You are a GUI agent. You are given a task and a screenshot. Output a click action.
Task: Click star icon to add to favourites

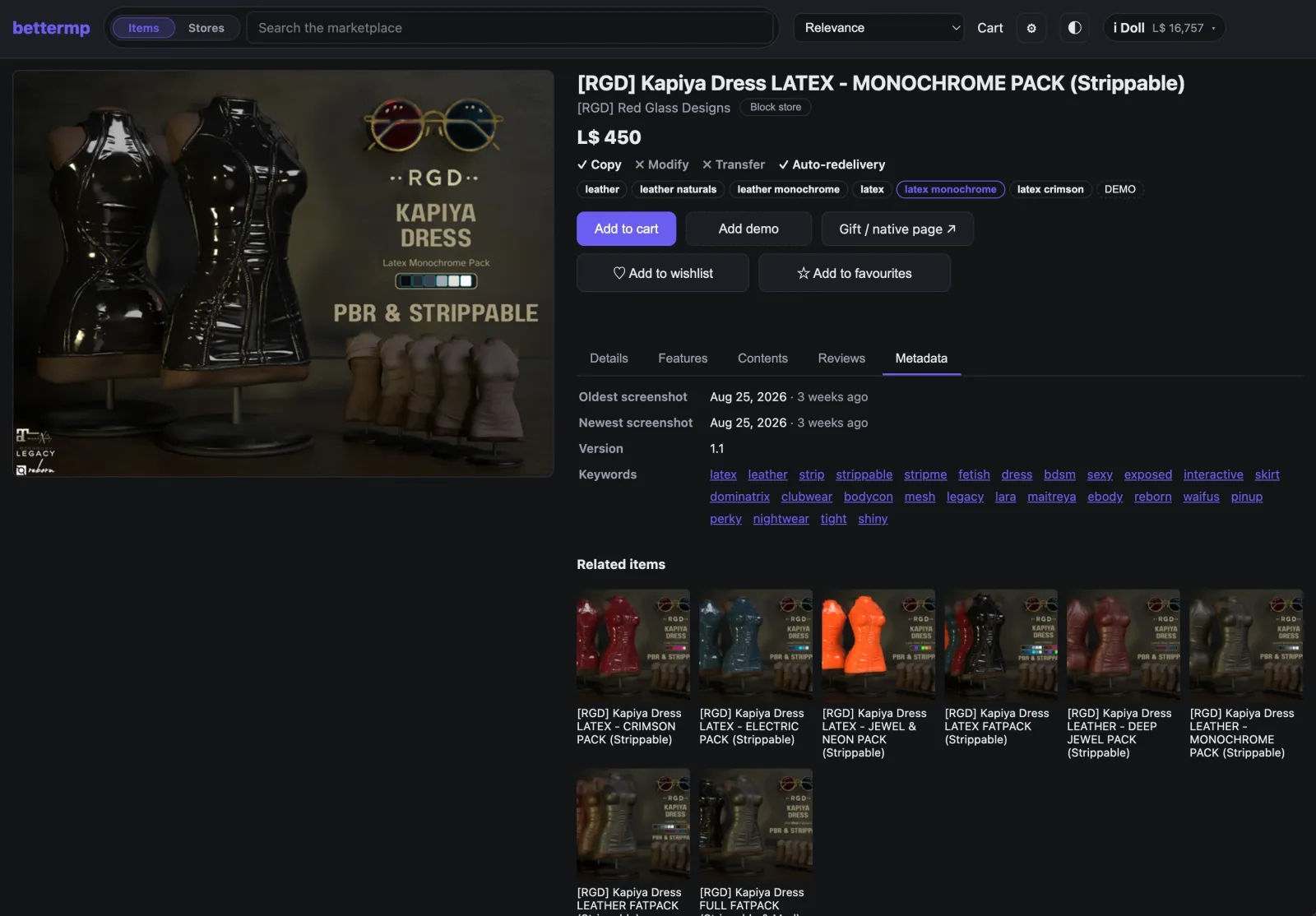point(804,273)
